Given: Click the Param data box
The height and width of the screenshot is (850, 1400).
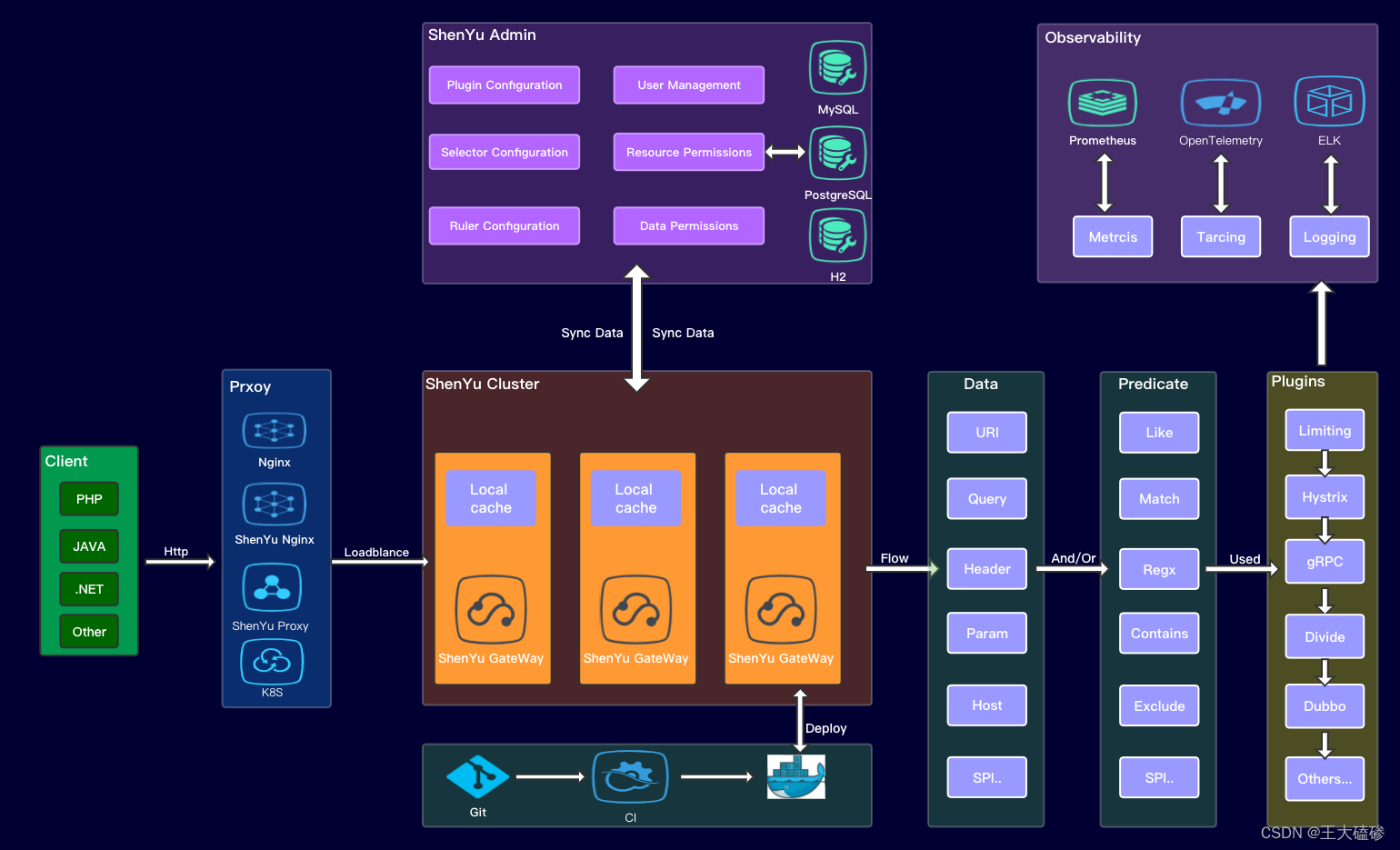Looking at the screenshot, I should pos(987,633).
